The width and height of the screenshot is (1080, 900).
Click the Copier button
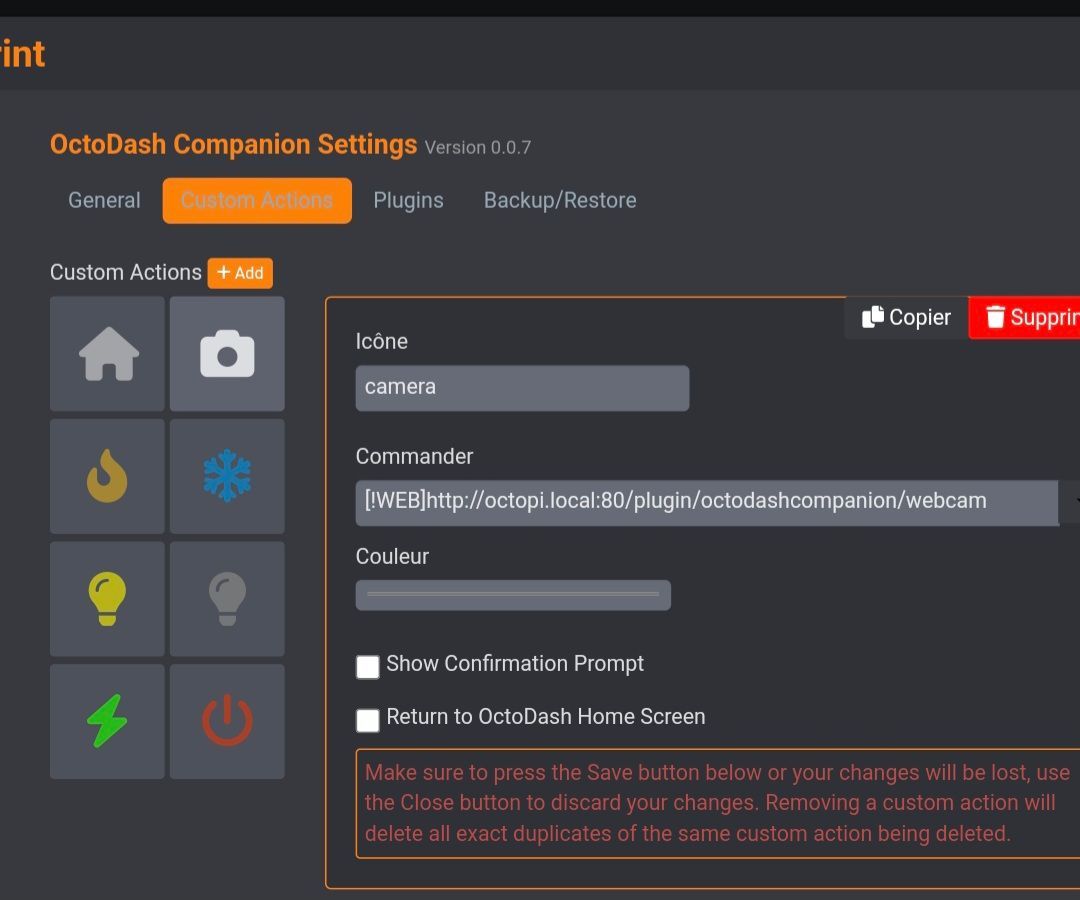(906, 317)
